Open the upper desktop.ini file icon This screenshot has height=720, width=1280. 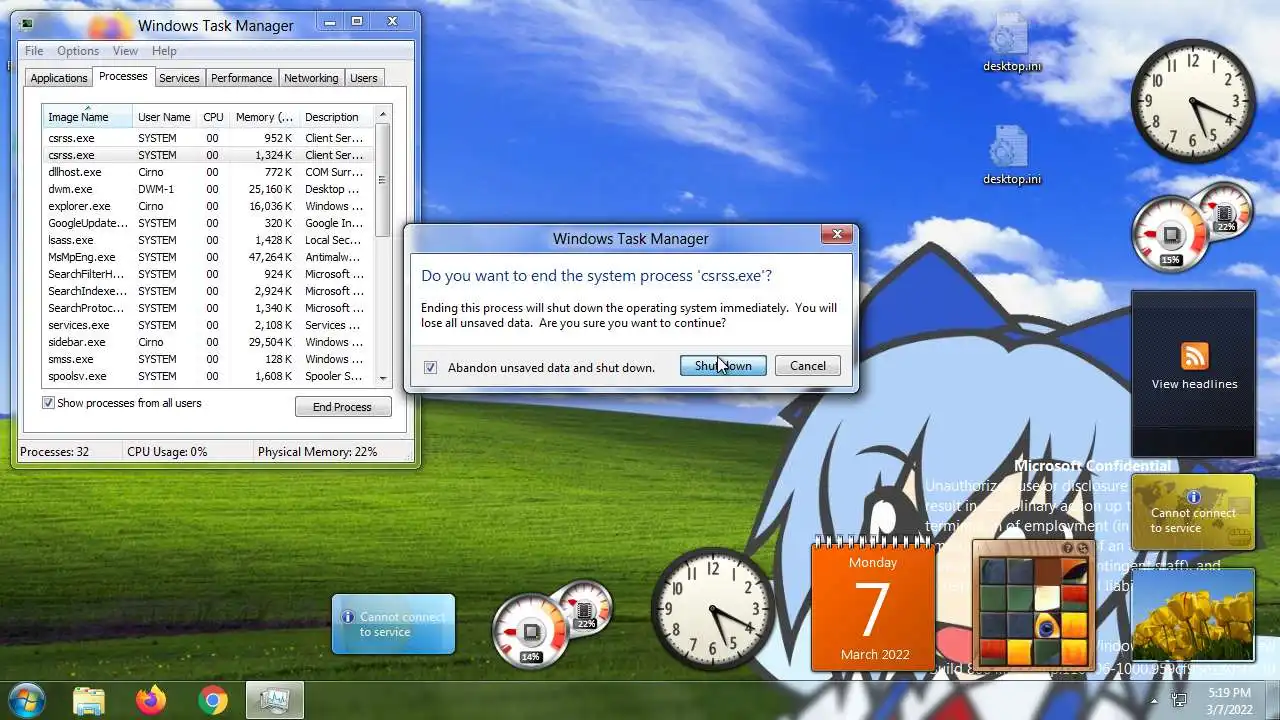click(1011, 43)
